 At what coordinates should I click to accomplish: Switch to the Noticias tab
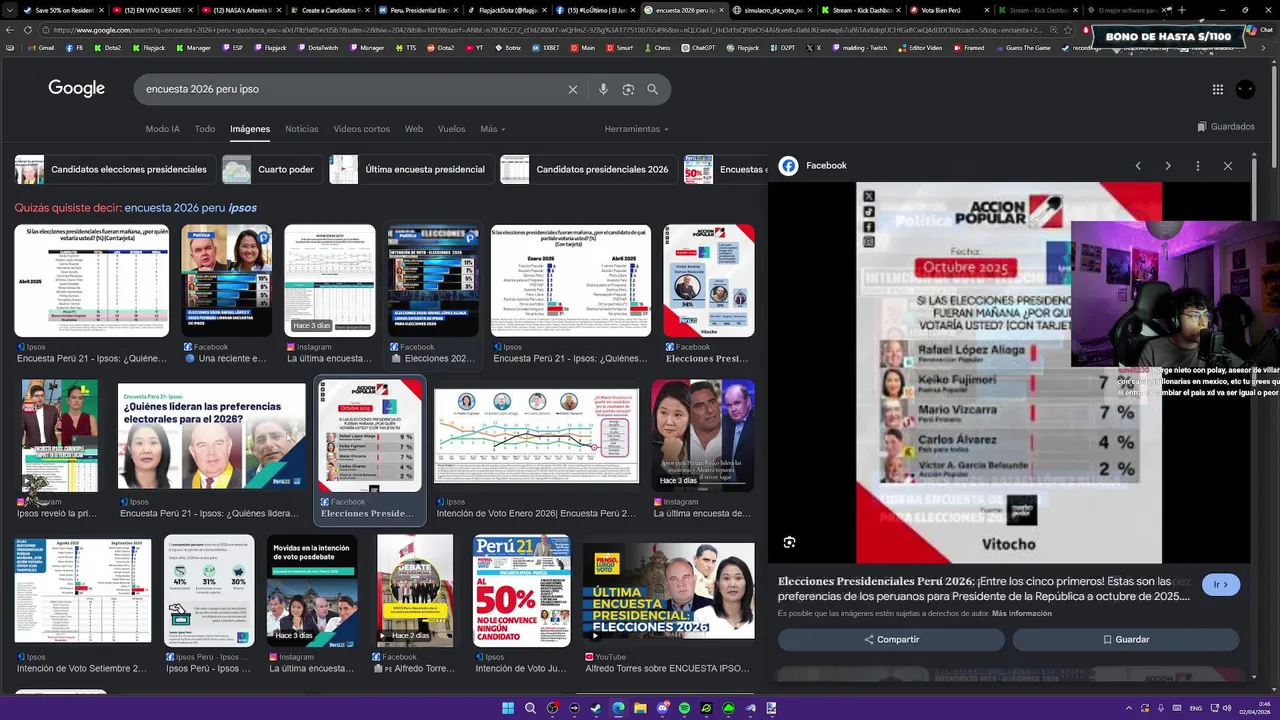pyautogui.click(x=301, y=129)
